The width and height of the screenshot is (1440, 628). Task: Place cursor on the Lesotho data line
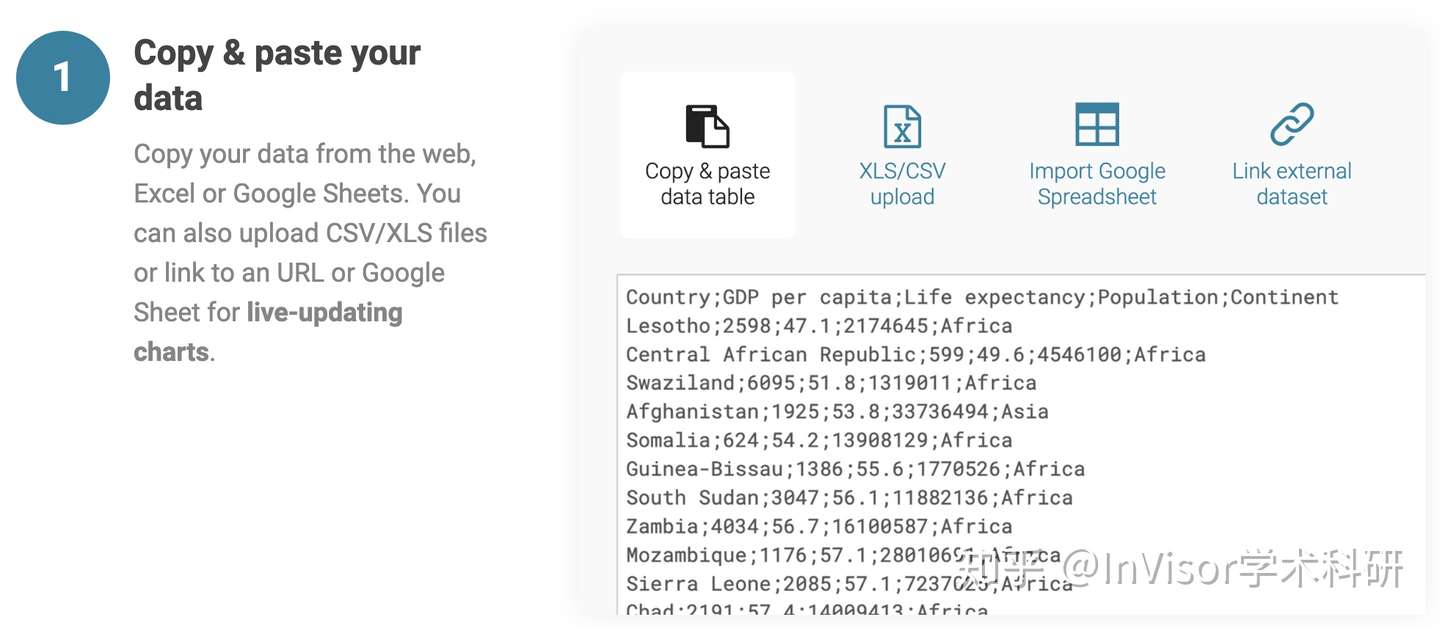tap(819, 325)
